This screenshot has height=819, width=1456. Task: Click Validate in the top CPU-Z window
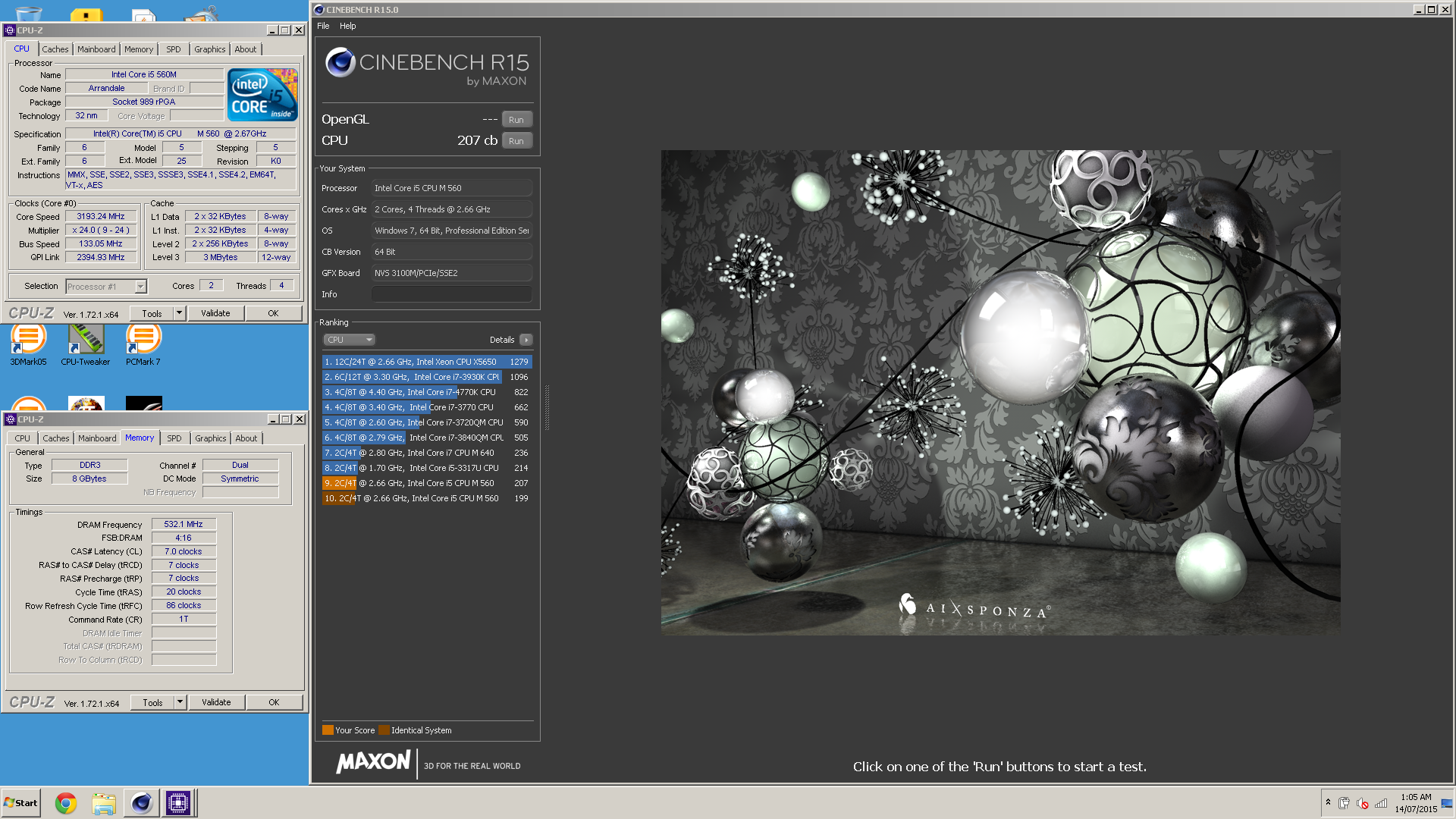(215, 313)
